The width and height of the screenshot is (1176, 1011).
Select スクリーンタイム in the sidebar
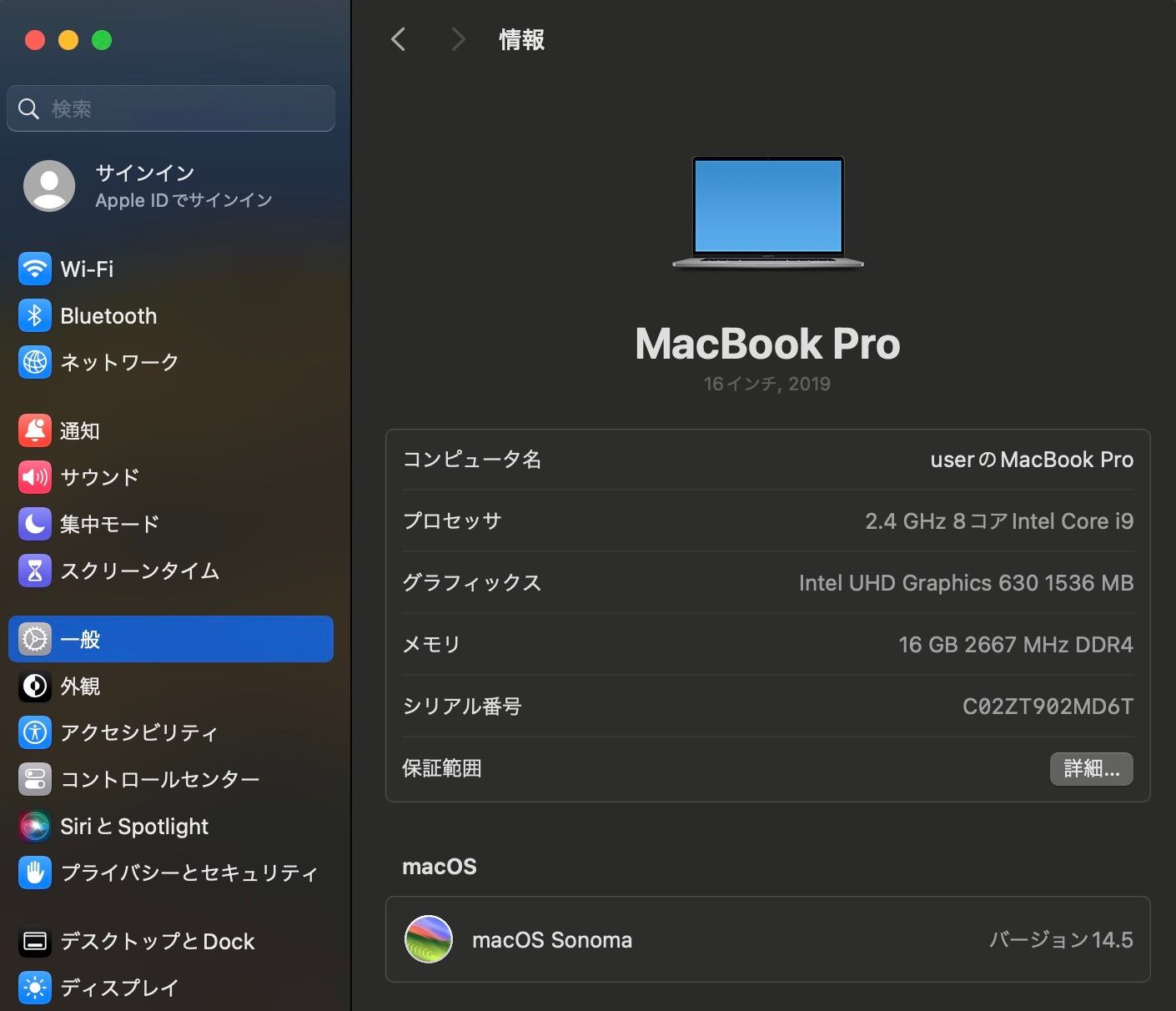pyautogui.click(x=171, y=571)
